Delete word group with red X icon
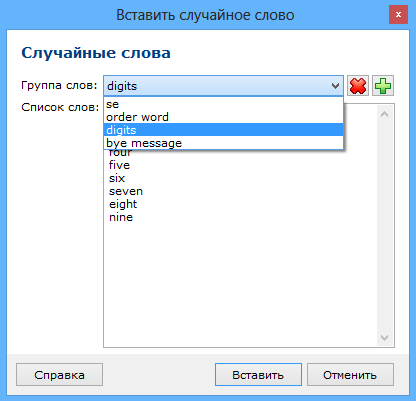 coord(358,86)
